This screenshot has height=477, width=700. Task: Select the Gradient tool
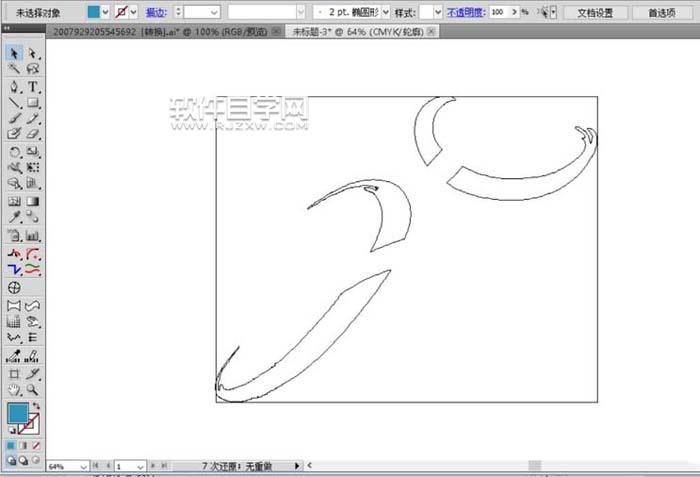point(33,201)
